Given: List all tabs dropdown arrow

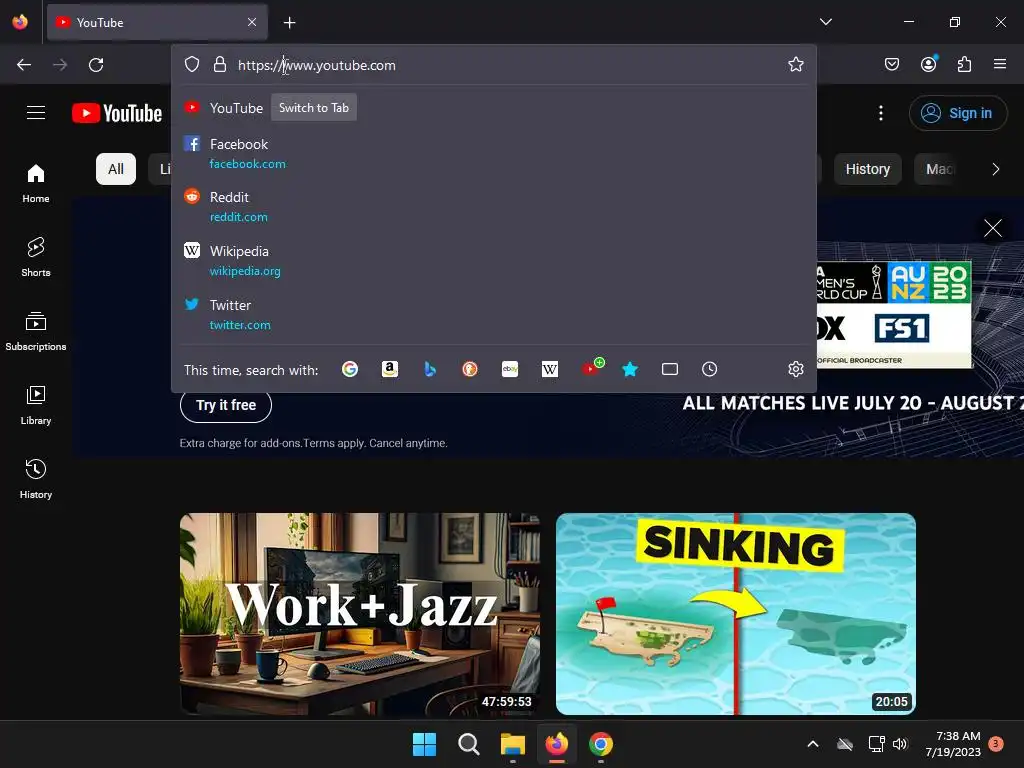Looking at the screenshot, I should (825, 22).
